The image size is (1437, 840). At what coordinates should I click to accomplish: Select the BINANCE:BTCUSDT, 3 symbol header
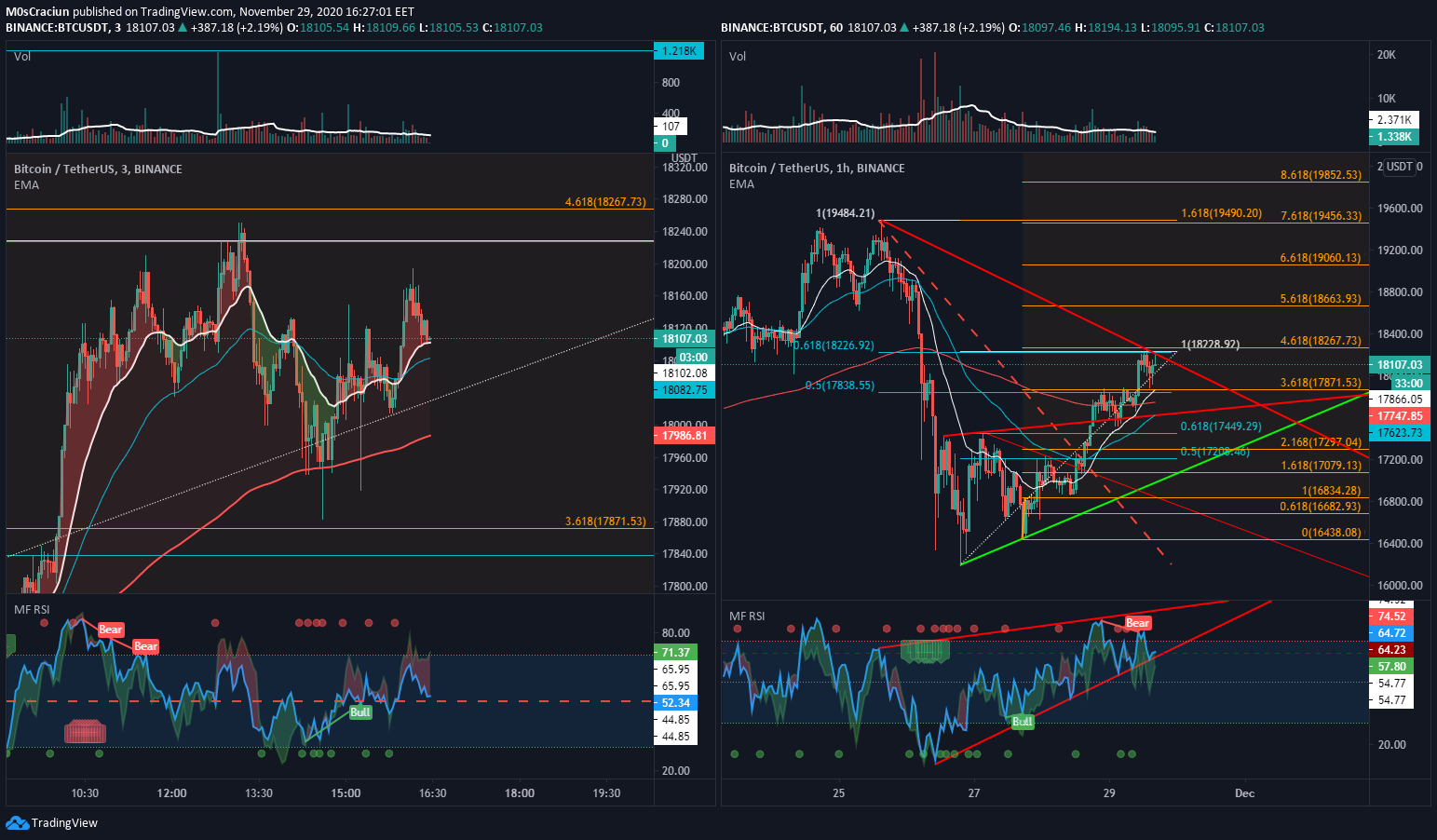pos(63,27)
